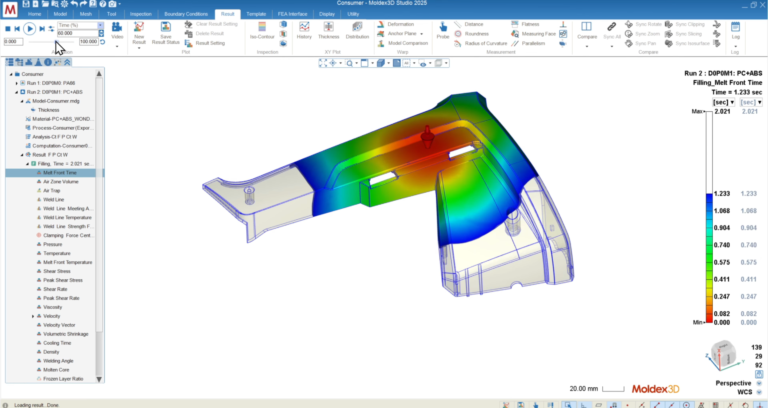
Task: Toggle visibility eye in view toolbar
Action: 423,64
